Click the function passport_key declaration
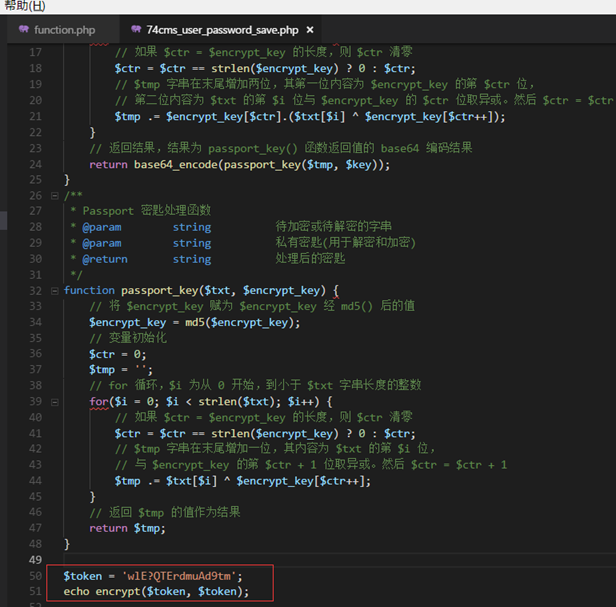The image size is (616, 607). [201, 291]
